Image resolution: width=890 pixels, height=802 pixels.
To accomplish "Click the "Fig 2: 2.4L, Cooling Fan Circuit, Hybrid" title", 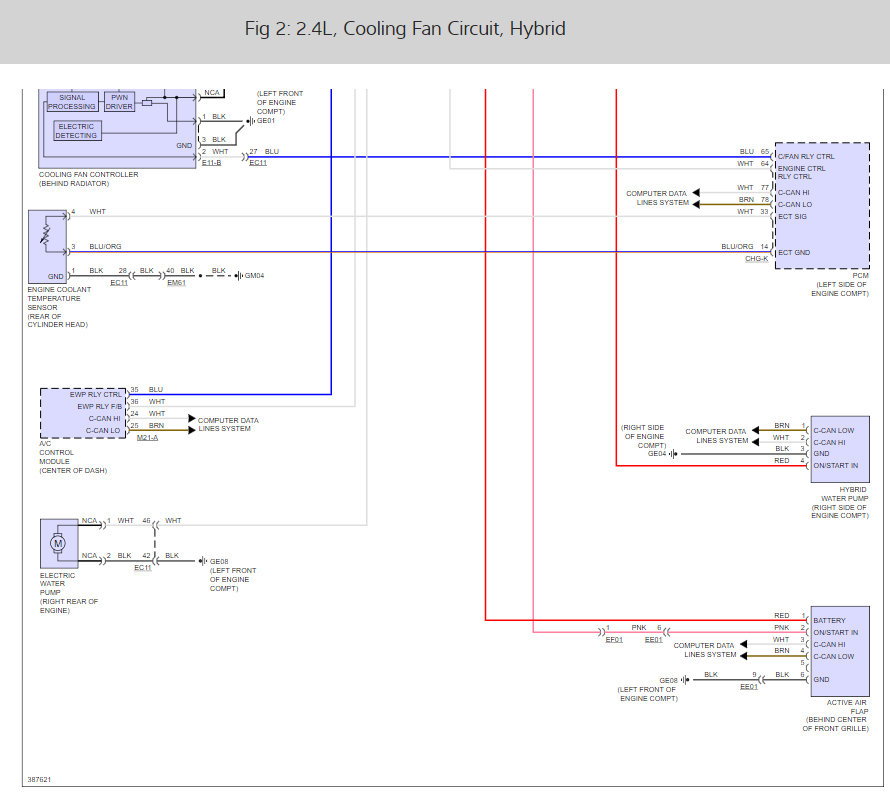I will 405,28.
